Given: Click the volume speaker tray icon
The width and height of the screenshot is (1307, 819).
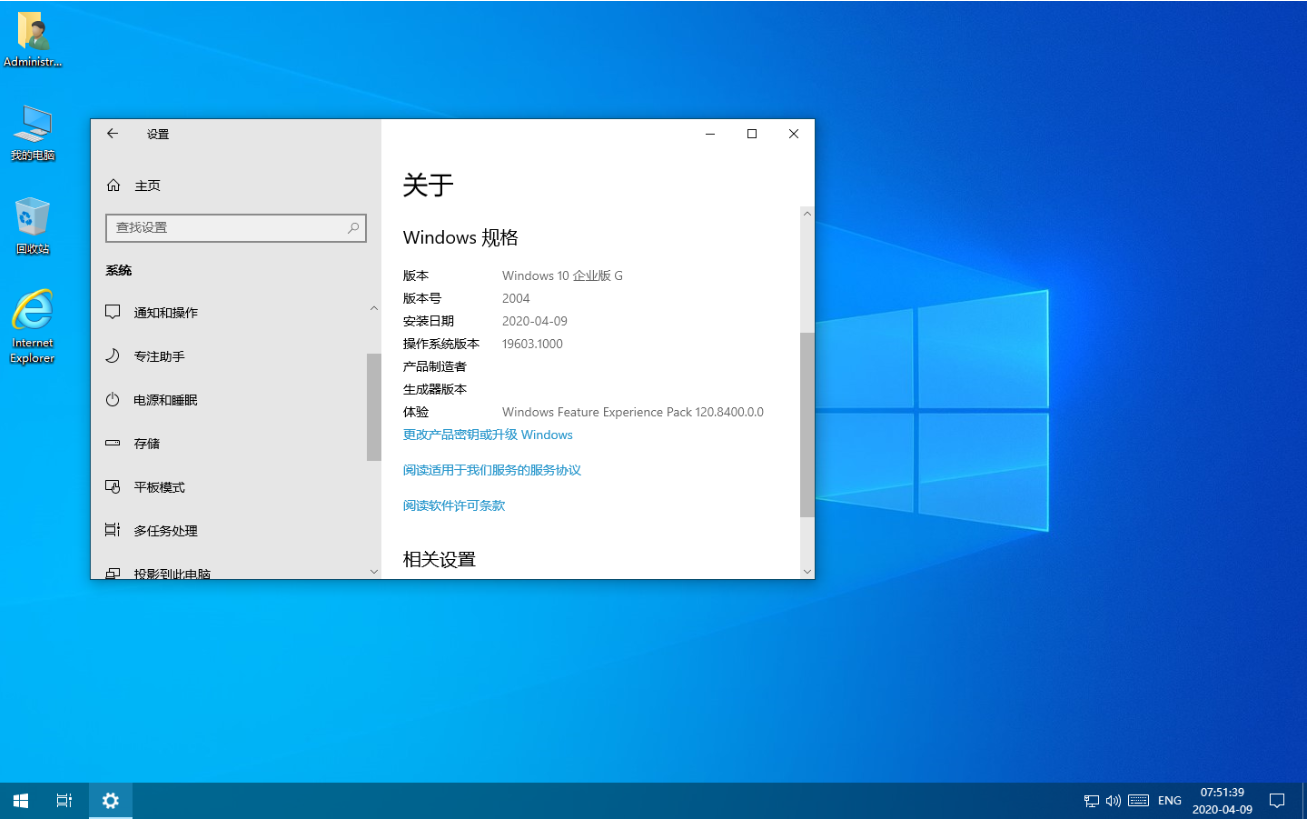Looking at the screenshot, I should click(1113, 801).
